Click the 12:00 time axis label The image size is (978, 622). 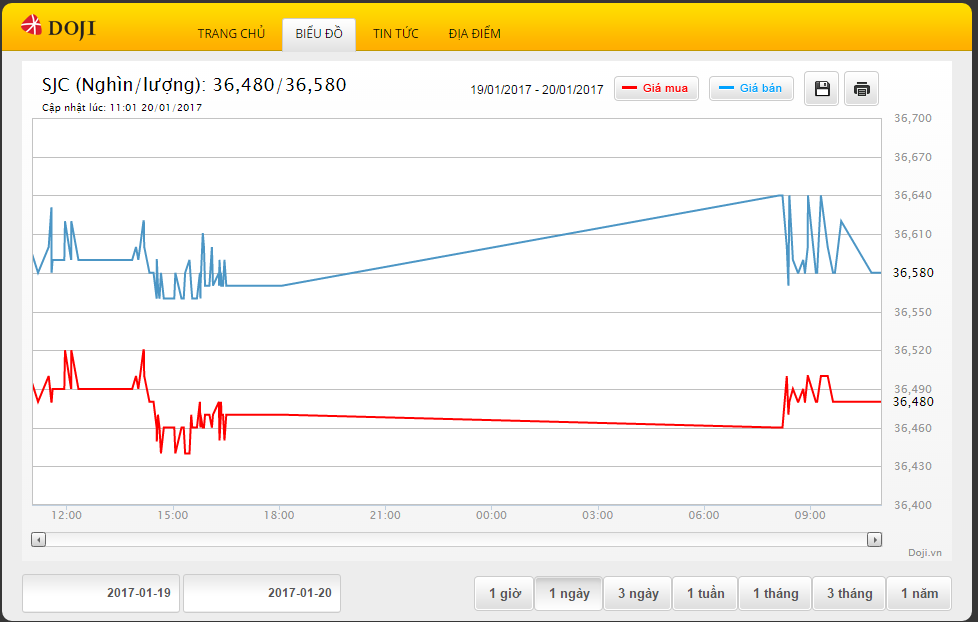pos(66,515)
